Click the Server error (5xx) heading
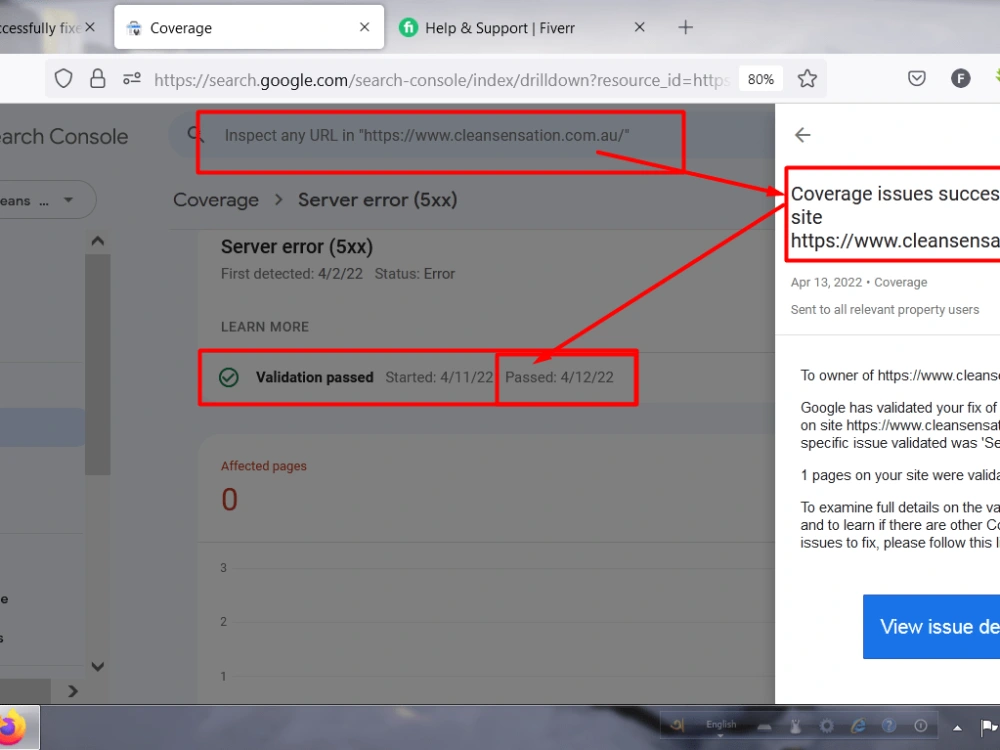The height and width of the screenshot is (750, 1000). click(297, 247)
